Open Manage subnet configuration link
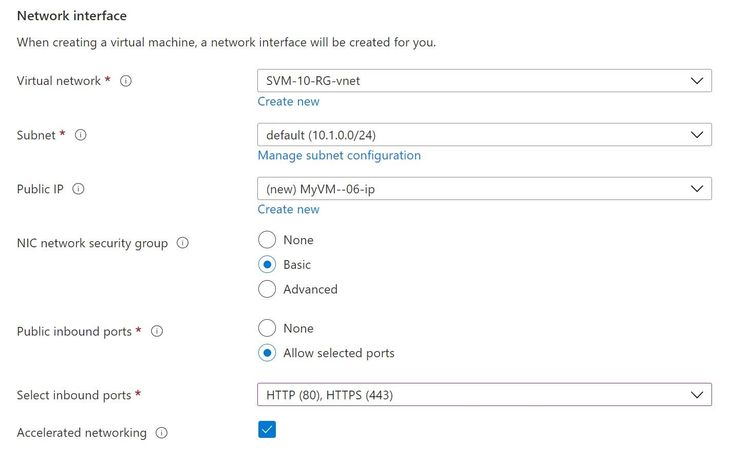The height and width of the screenshot is (455, 750). pos(339,155)
